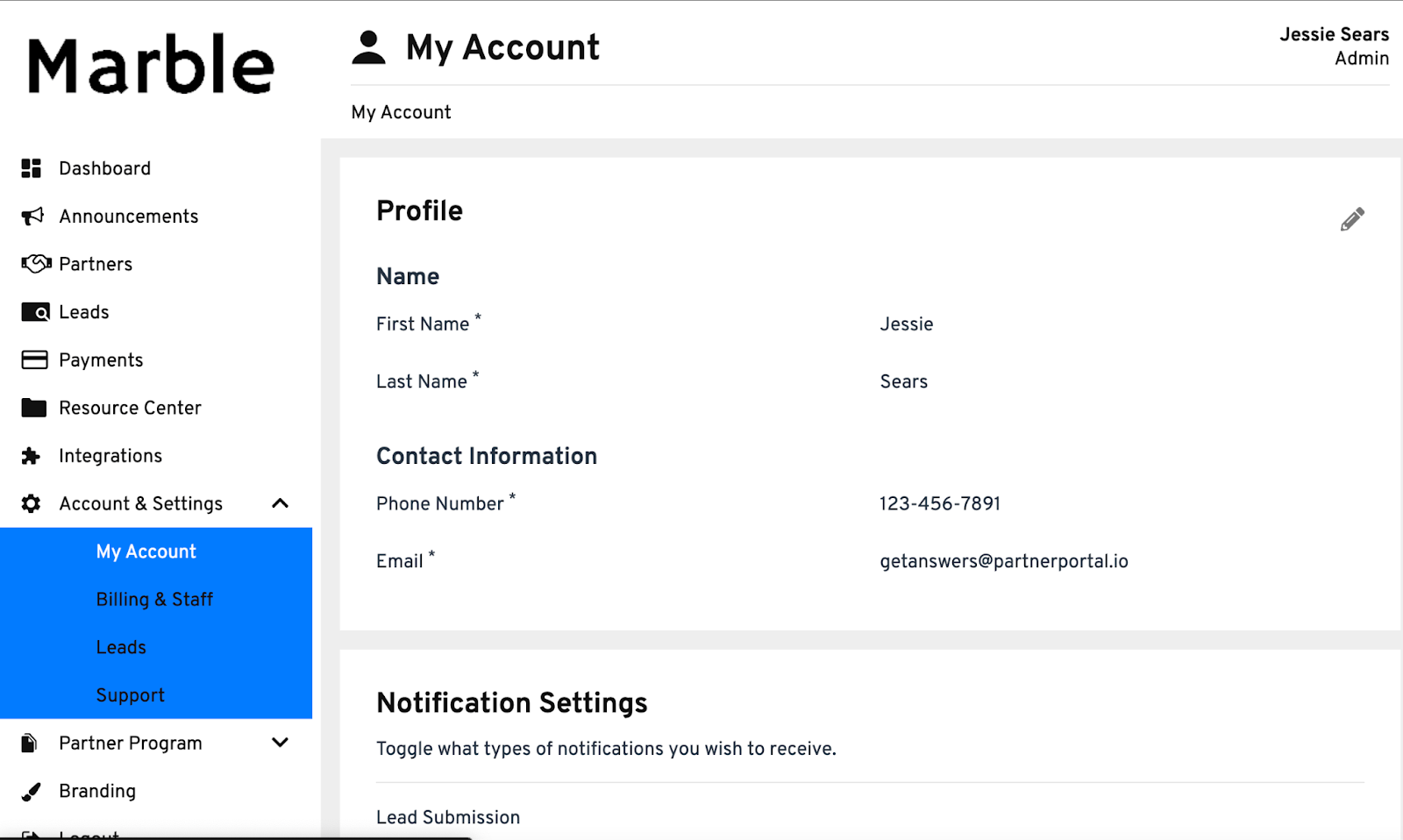Click the My Account breadcrumb link
The image size is (1403, 840).
[401, 112]
